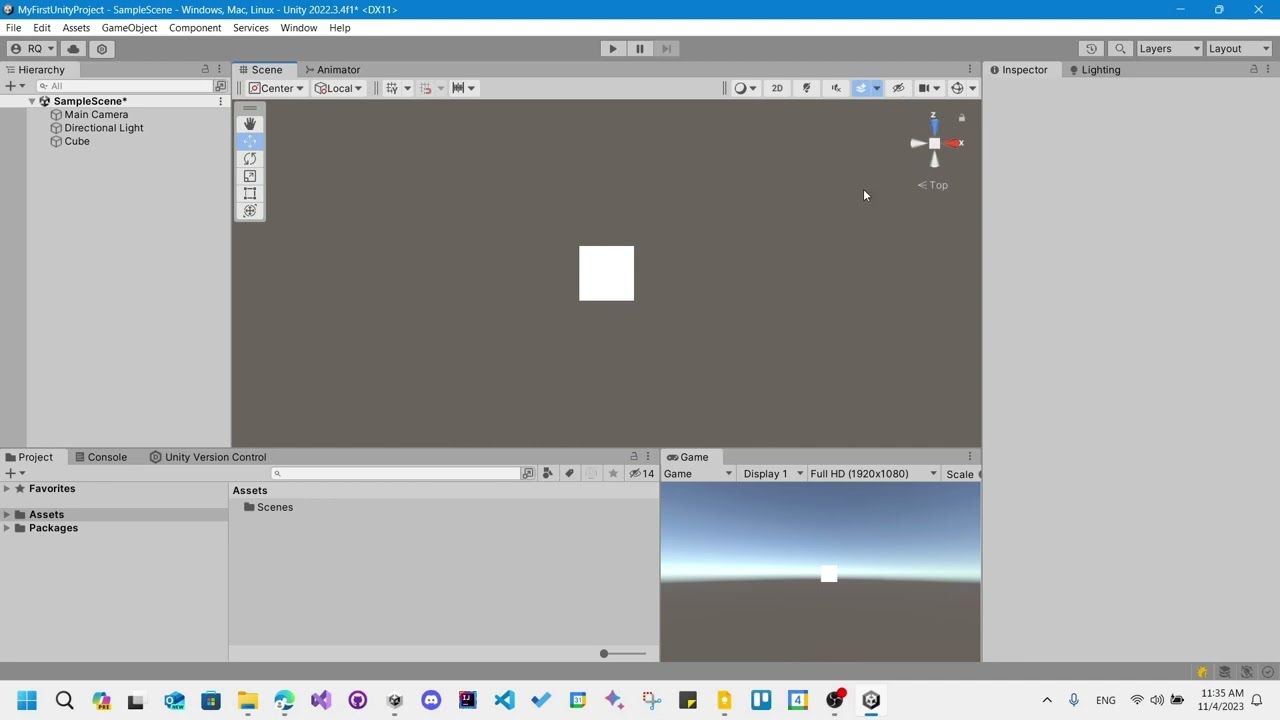Open the File menu
Image resolution: width=1280 pixels, height=720 pixels.
[14, 28]
